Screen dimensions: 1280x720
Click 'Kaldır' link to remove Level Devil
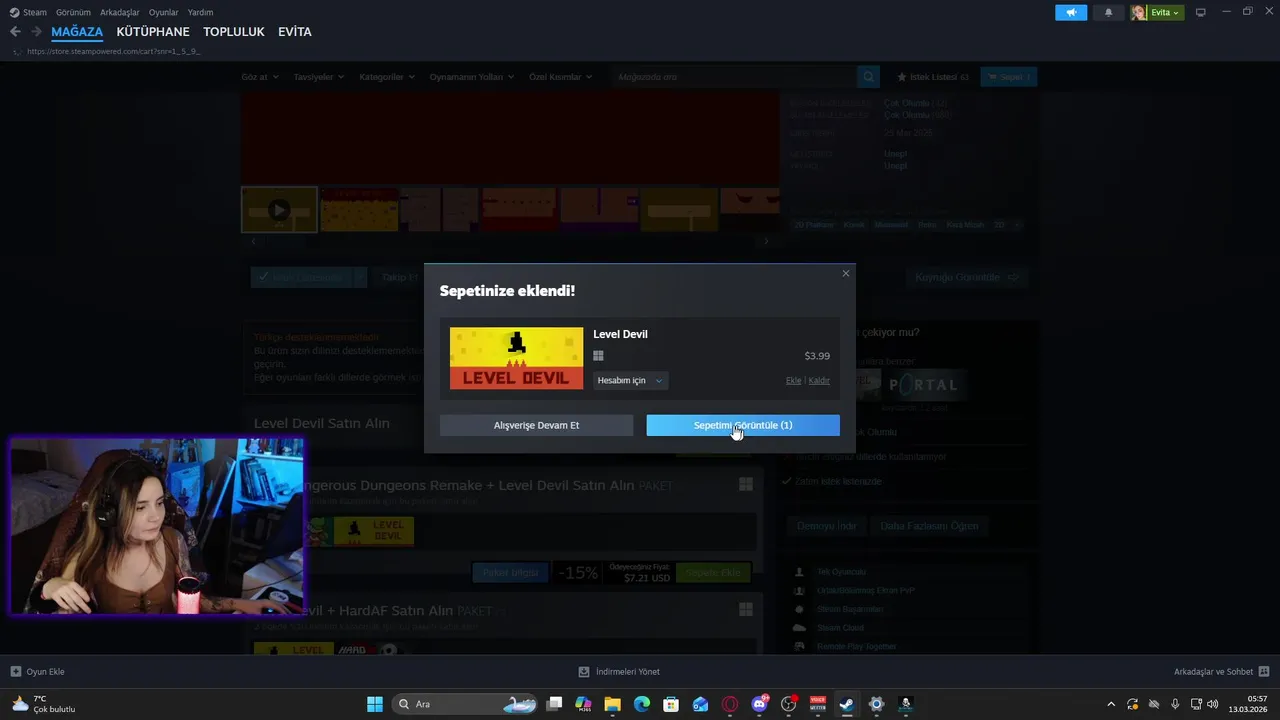pos(819,380)
